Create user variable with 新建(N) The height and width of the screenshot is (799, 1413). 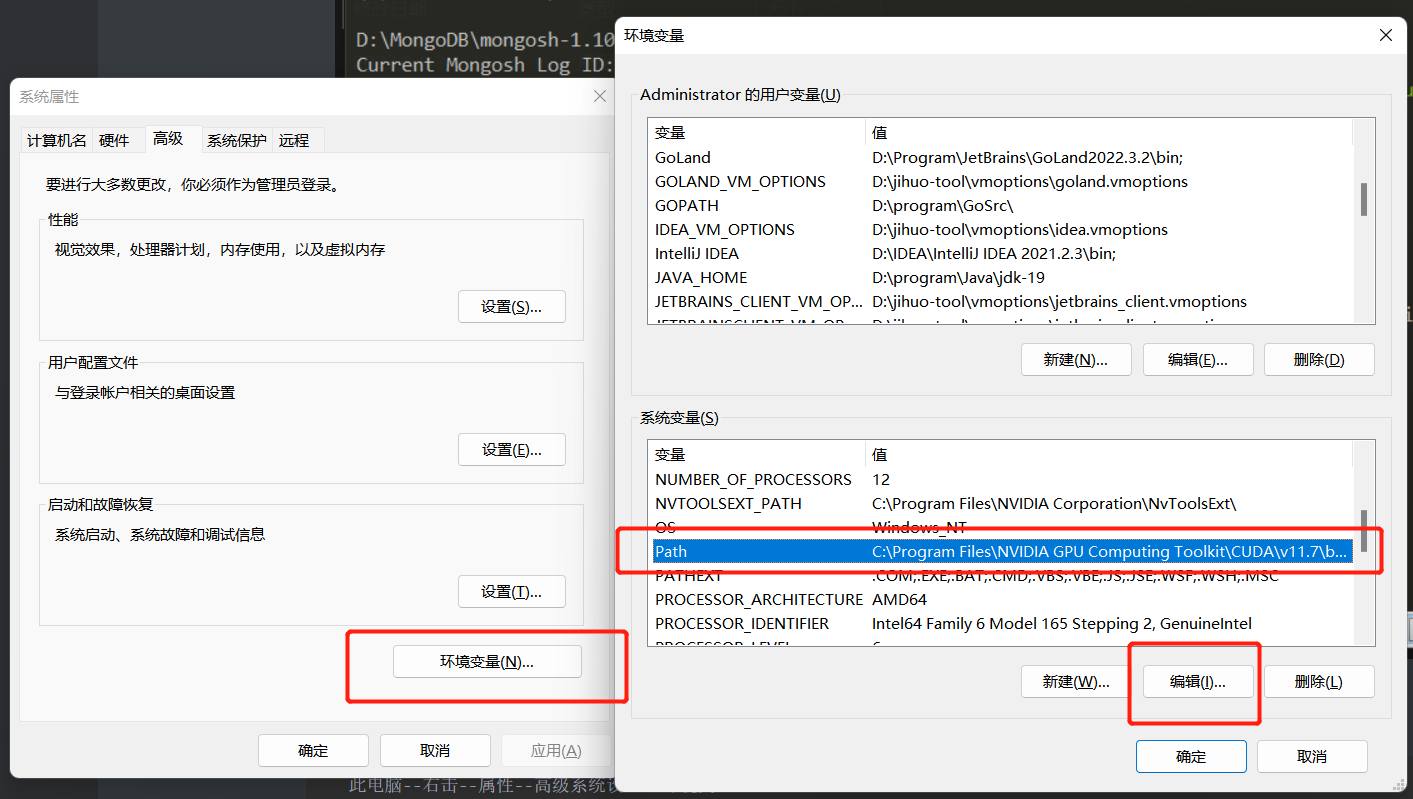(1076, 360)
